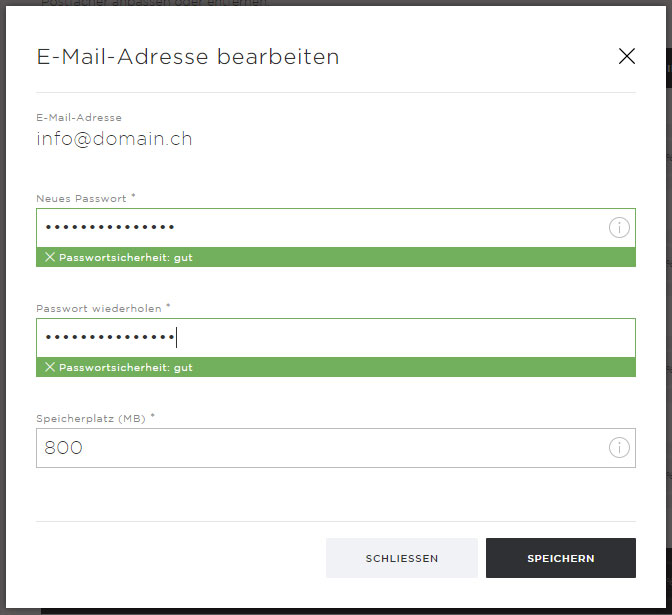Click X icon in first Passwortsicherheit bar

click(50, 257)
